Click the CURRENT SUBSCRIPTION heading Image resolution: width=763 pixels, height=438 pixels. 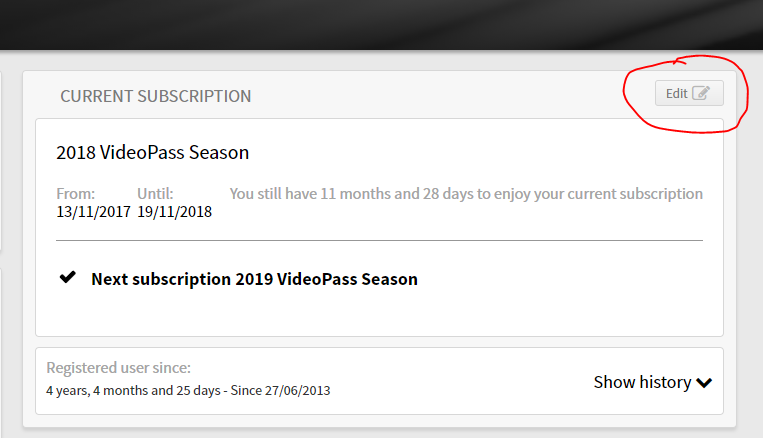click(x=156, y=96)
